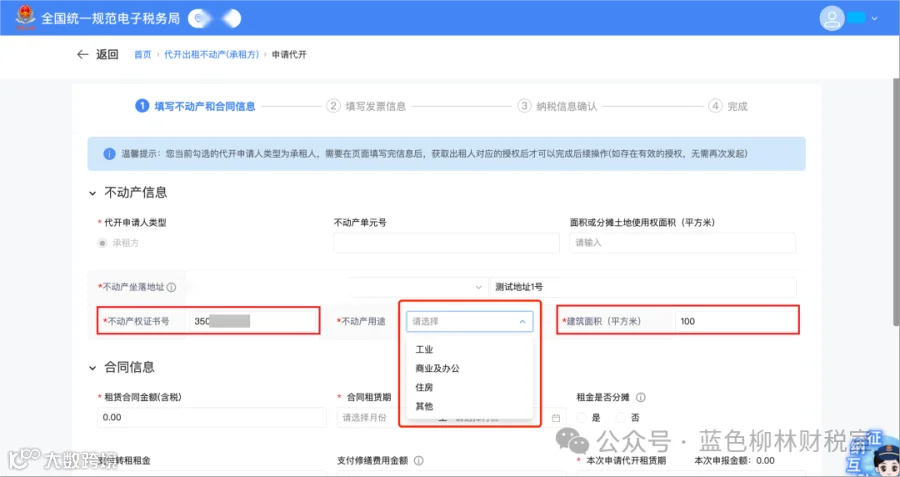Click the tax bureau emblem logo
This screenshot has height=477, width=900.
coord(25,18)
